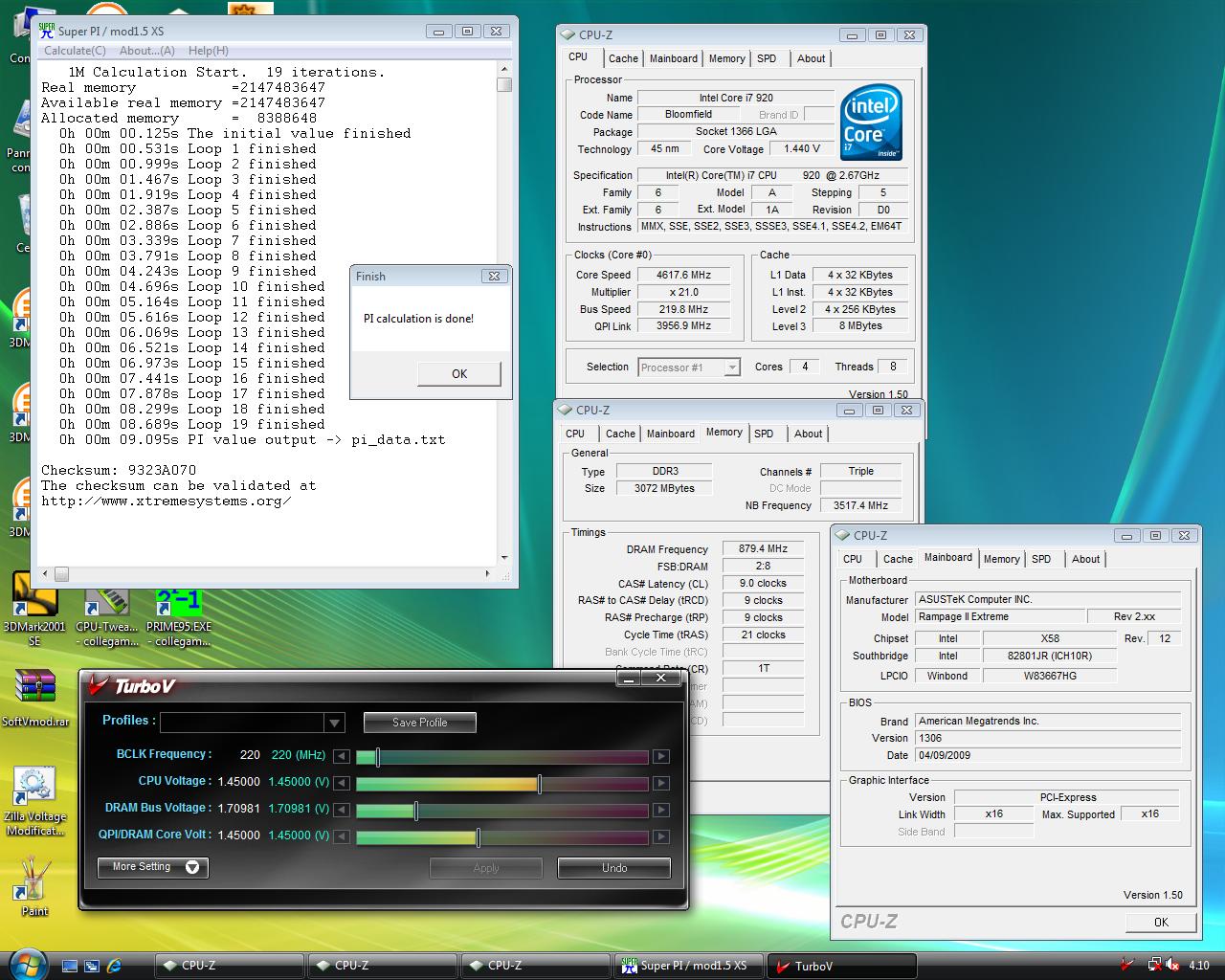Open Internet Explorer from Quick Launch

[115, 966]
